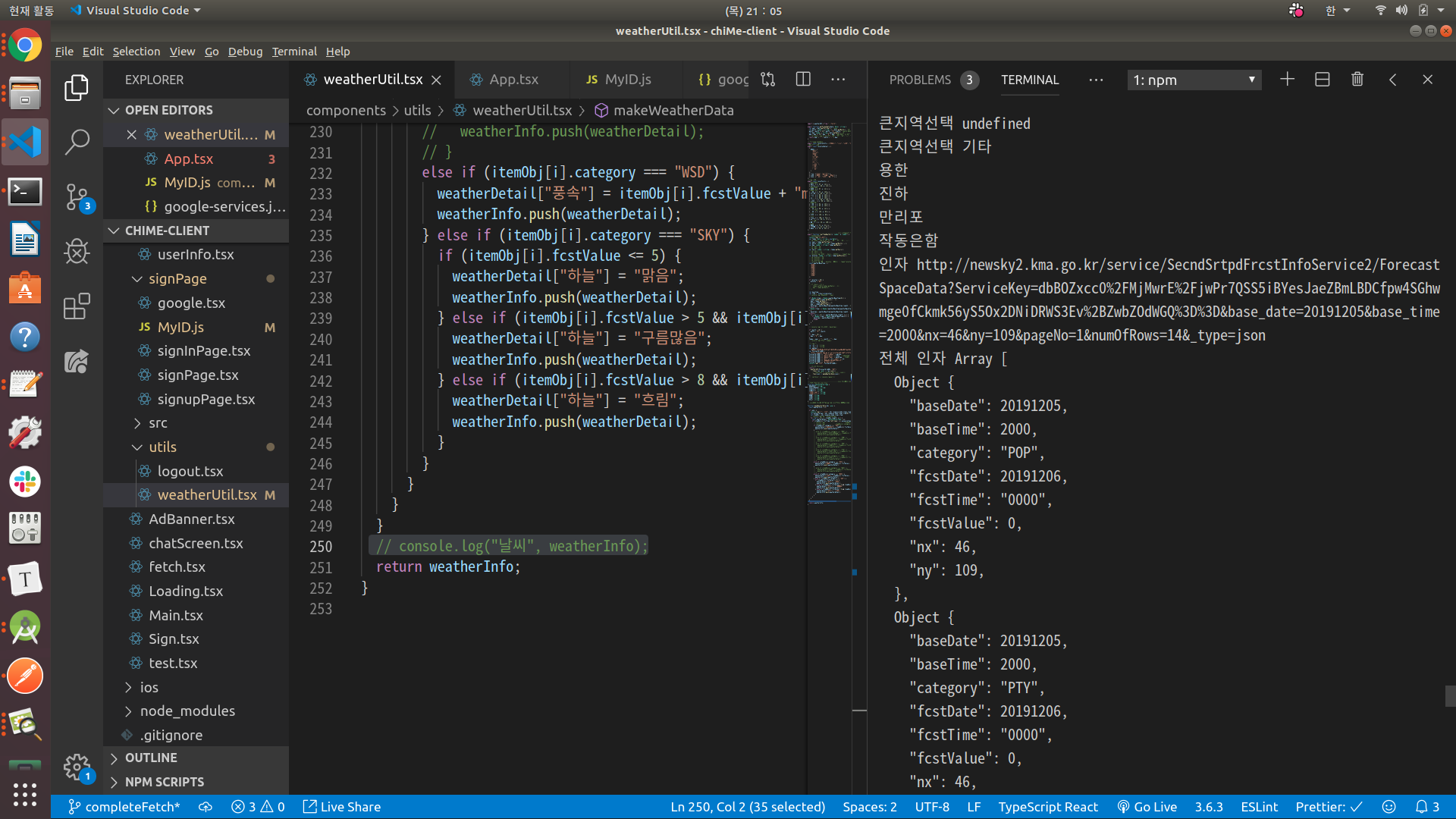Open the Terminal menu in menu bar
Viewport: 1456px width, 819px height.
point(294,52)
